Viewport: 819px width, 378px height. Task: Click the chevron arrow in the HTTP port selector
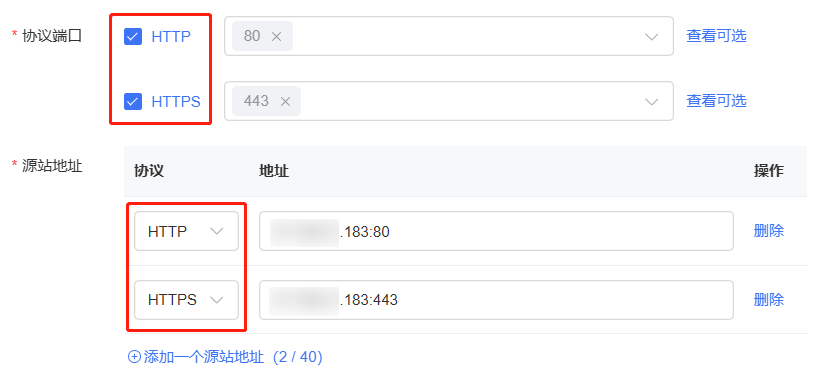[x=651, y=37]
